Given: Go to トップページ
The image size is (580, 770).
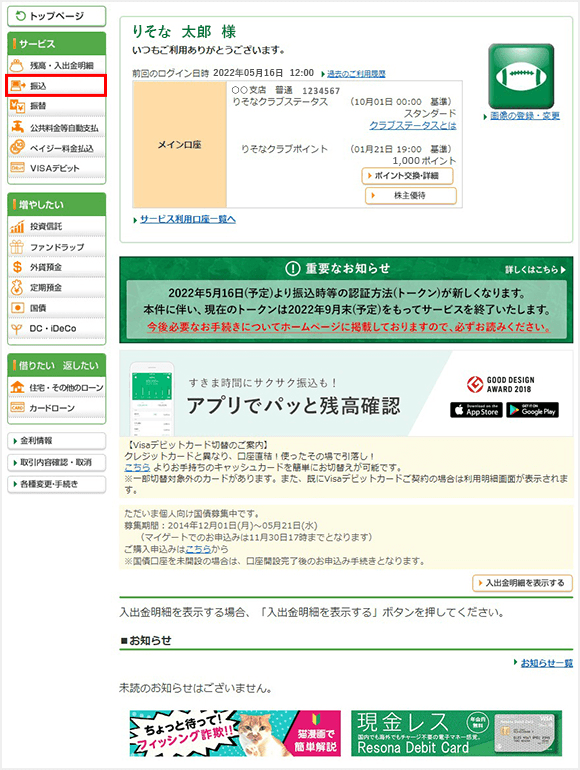Looking at the screenshot, I should (x=56, y=16).
